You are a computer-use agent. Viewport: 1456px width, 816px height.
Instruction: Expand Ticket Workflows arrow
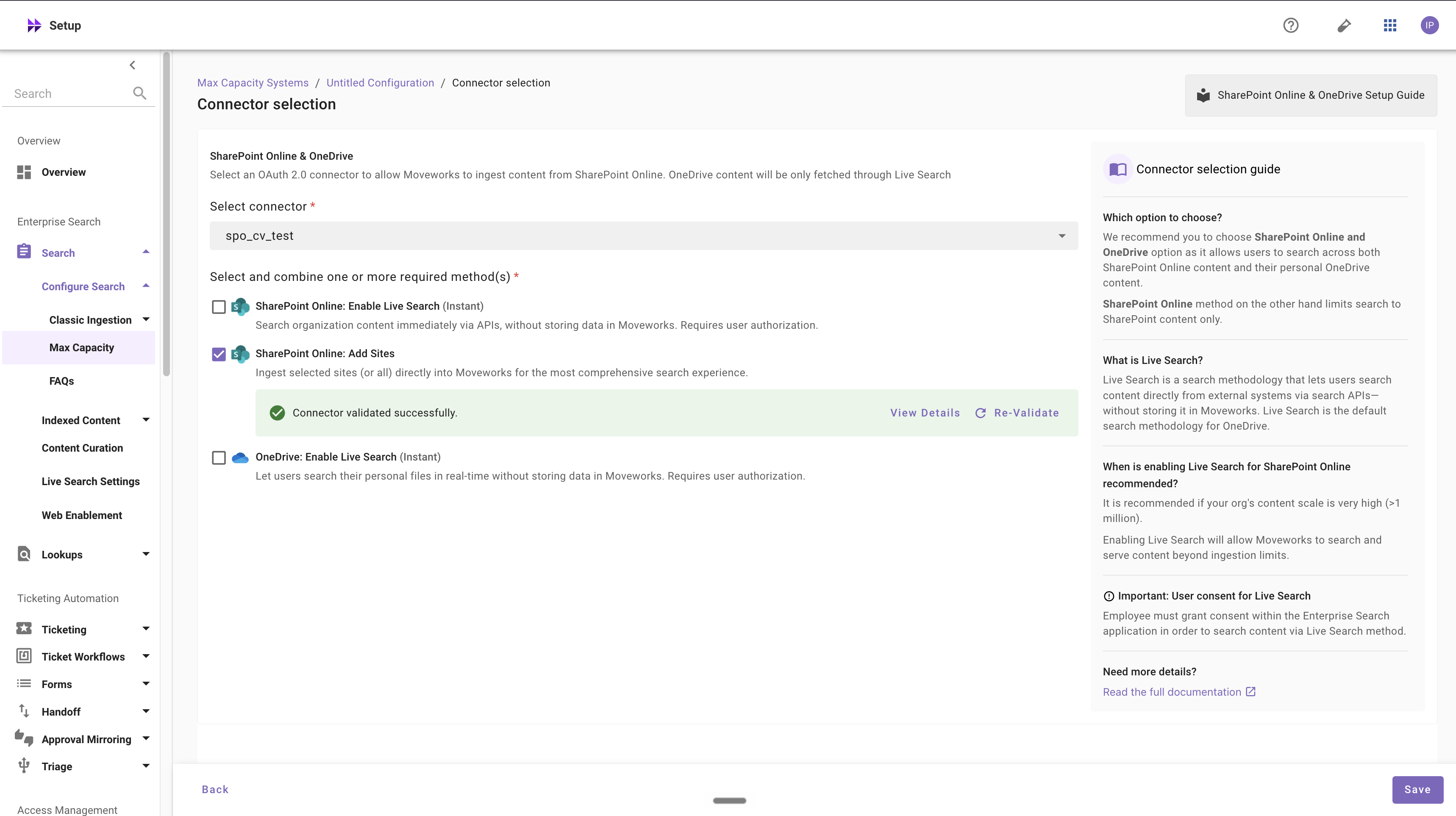[146, 656]
